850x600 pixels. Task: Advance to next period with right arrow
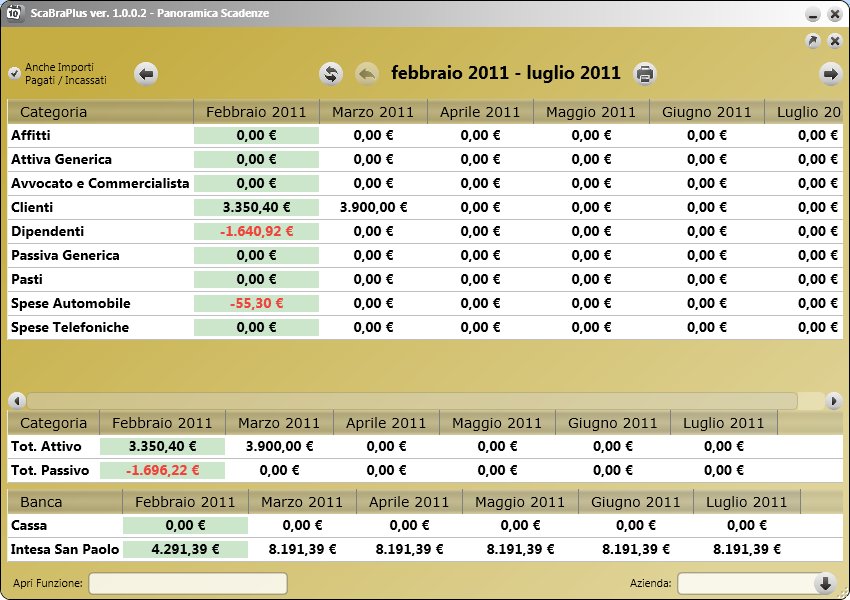click(x=830, y=74)
